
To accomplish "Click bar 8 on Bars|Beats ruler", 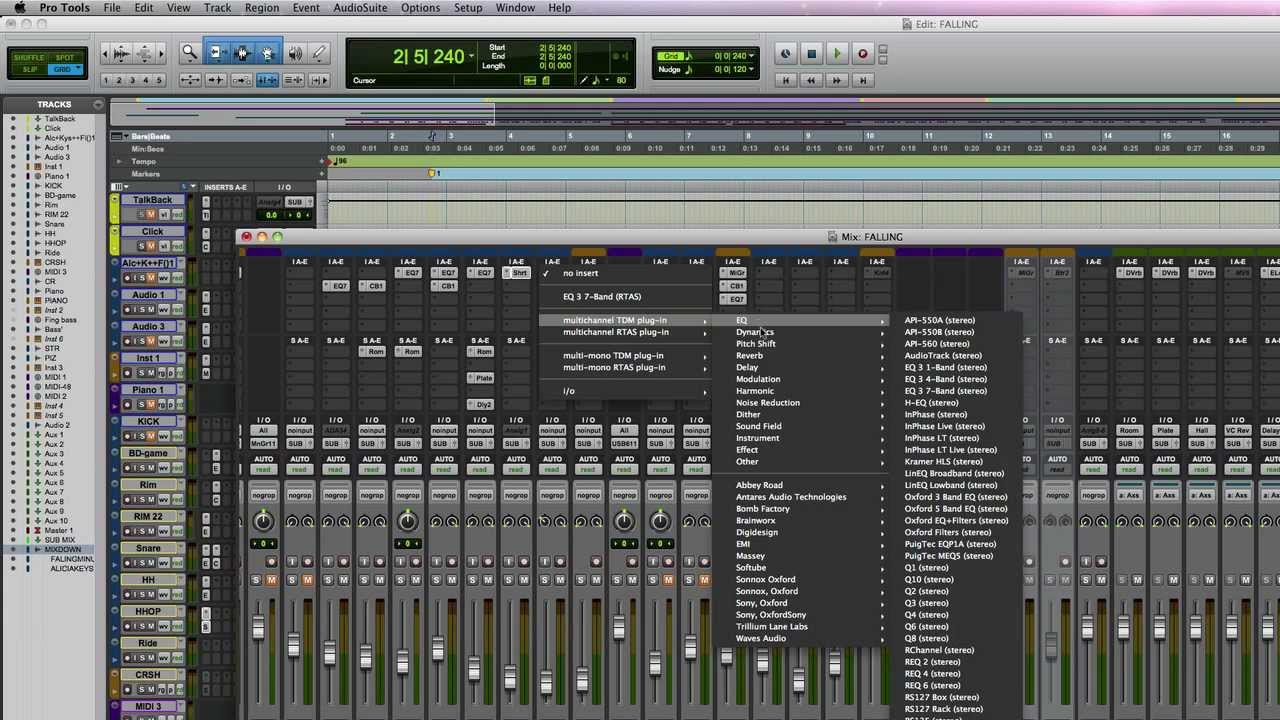I will 749,136.
